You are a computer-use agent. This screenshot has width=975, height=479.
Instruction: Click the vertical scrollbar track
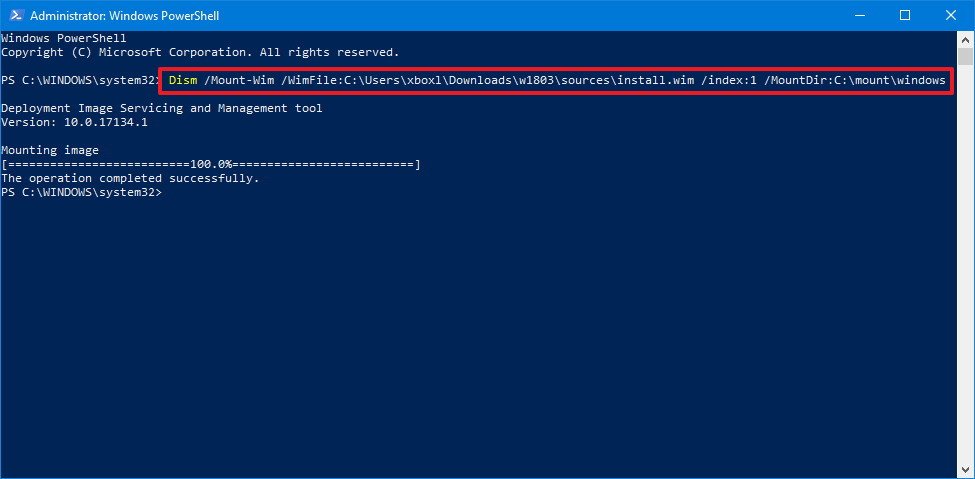pos(964,300)
